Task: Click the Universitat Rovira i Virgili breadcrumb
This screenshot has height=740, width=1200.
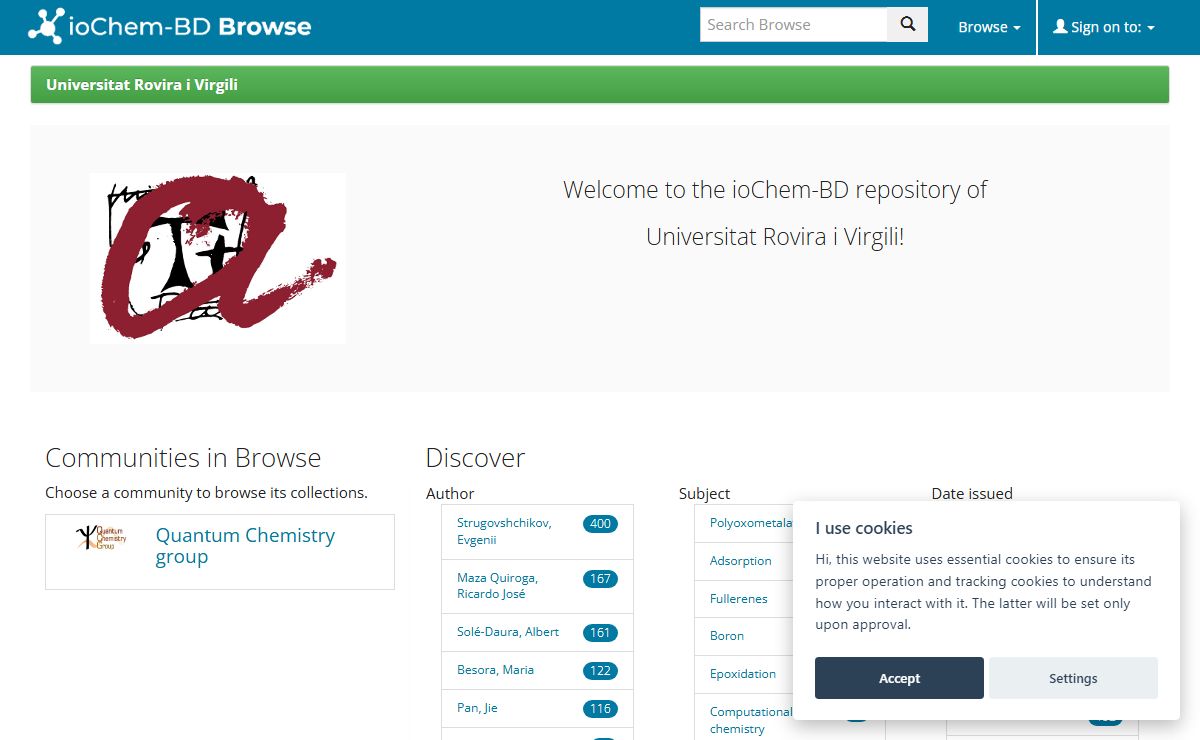Action: point(142,85)
